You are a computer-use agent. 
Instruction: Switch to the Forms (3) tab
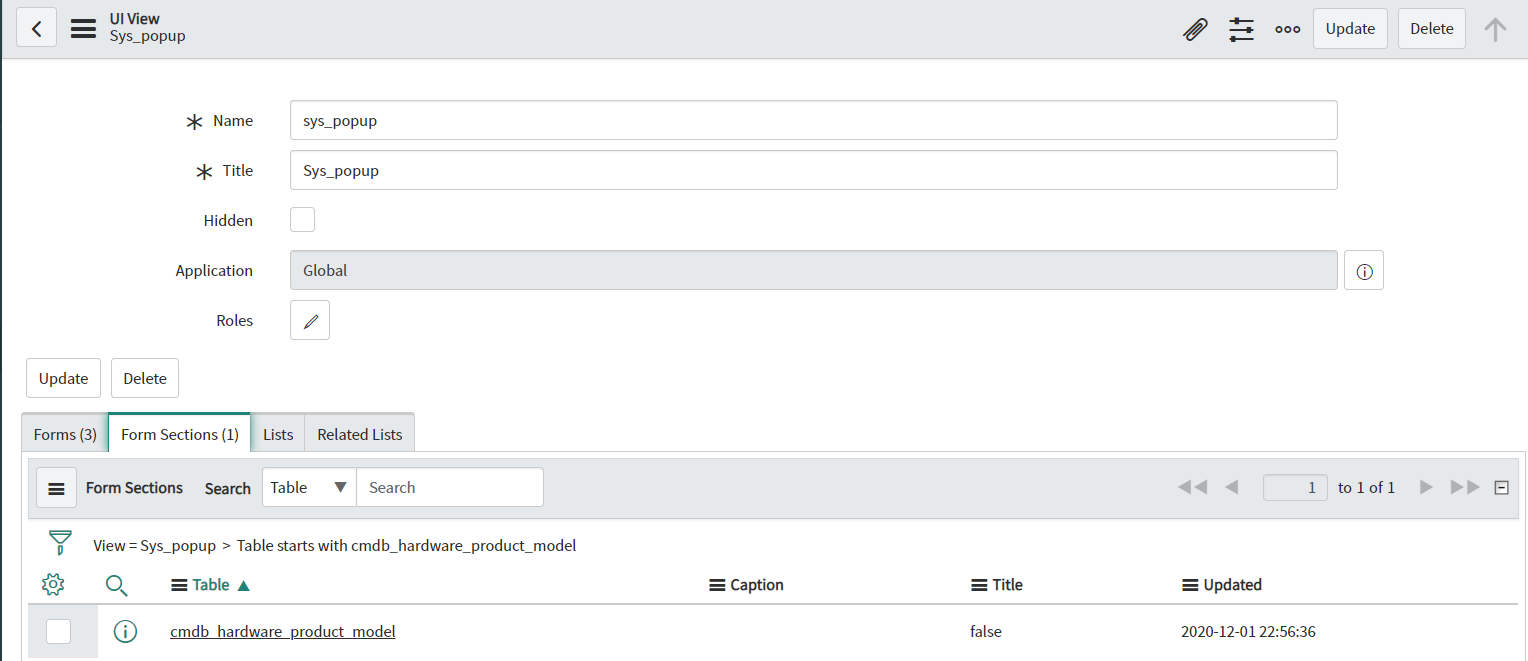pos(65,434)
